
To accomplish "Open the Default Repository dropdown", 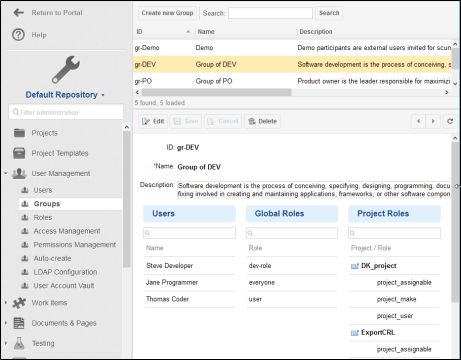I will 65,95.
